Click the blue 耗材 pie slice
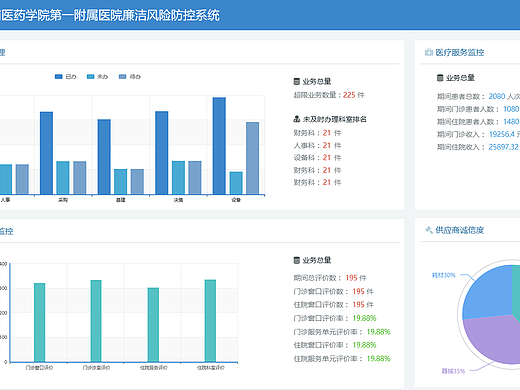 [x=490, y=293]
